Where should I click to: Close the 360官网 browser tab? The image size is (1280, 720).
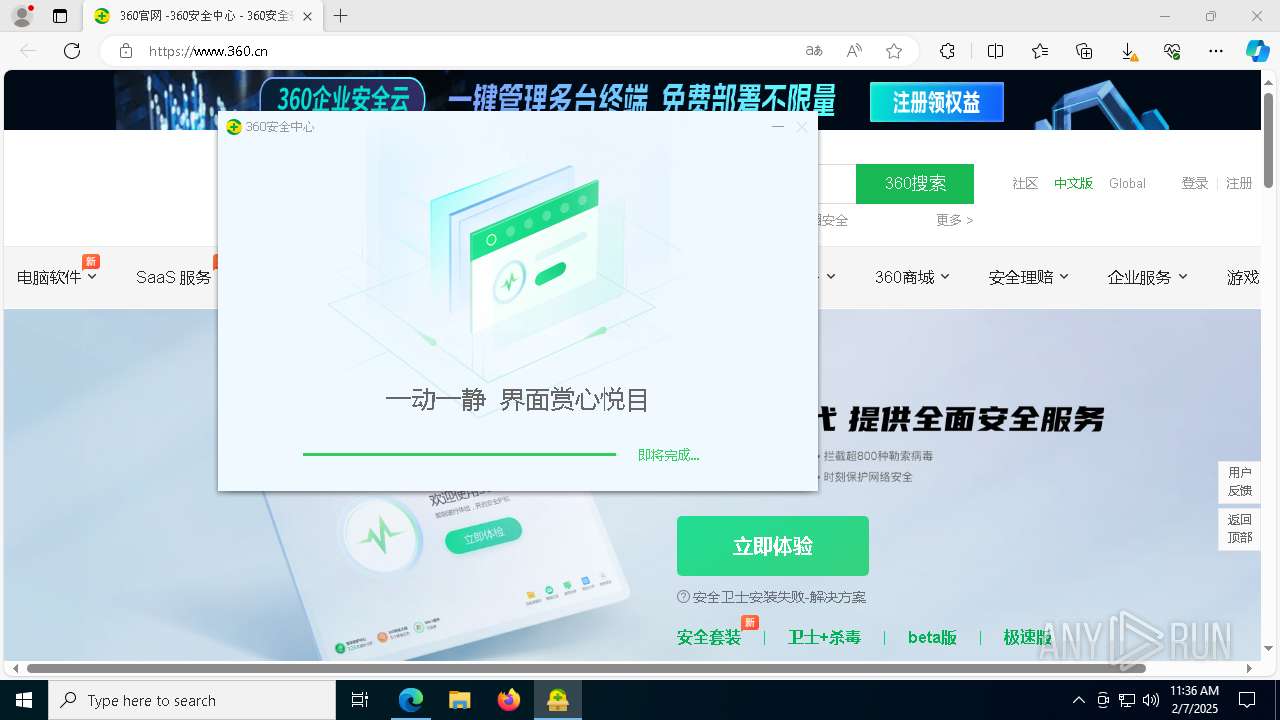pos(307,16)
